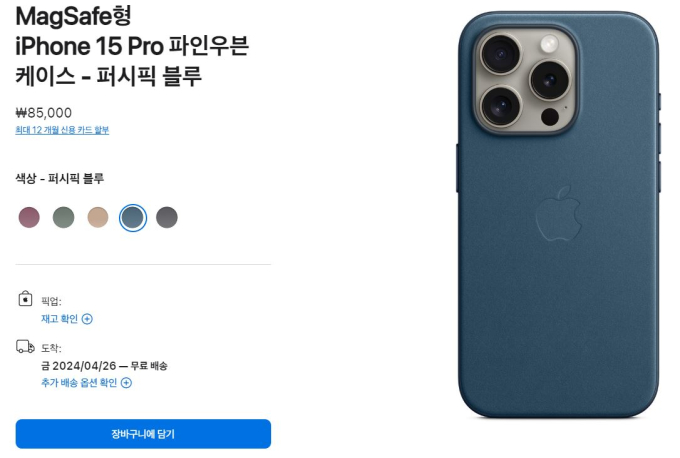Expand the plus icon beside 재고 확인
680x458 pixels.
(87, 319)
